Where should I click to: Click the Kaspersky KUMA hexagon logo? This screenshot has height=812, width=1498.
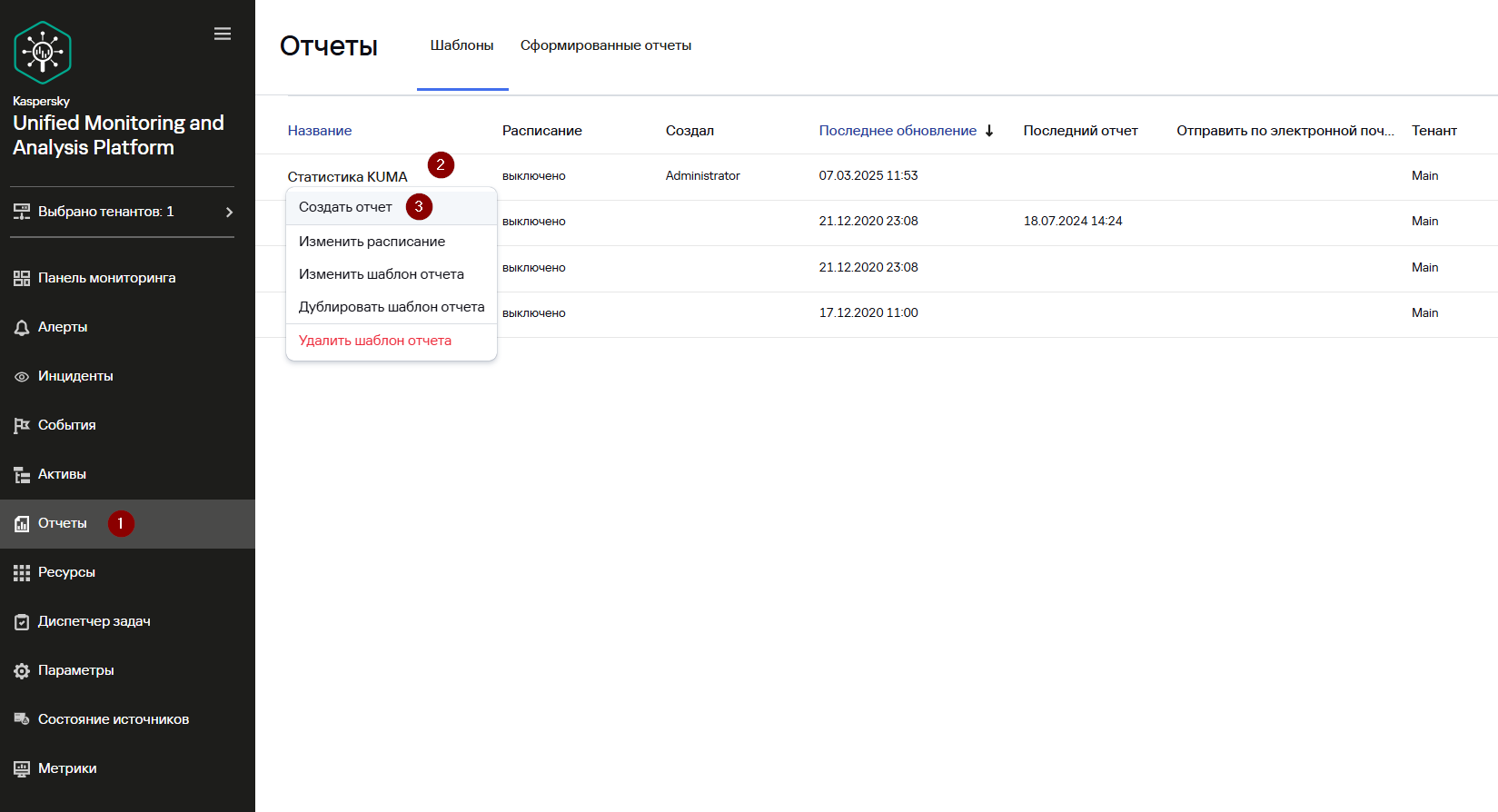pos(43,53)
